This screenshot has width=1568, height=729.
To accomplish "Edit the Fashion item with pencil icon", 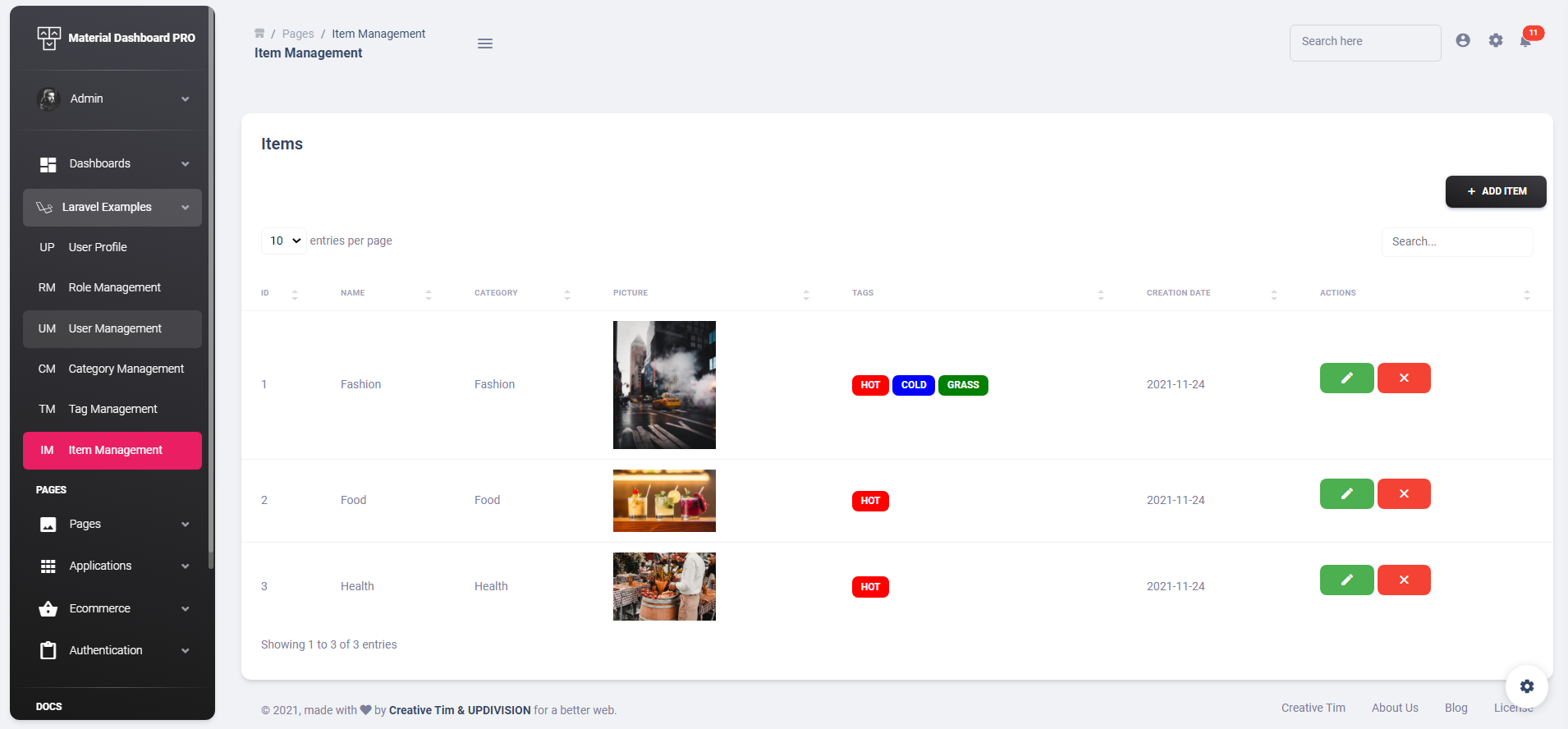I will (x=1346, y=378).
